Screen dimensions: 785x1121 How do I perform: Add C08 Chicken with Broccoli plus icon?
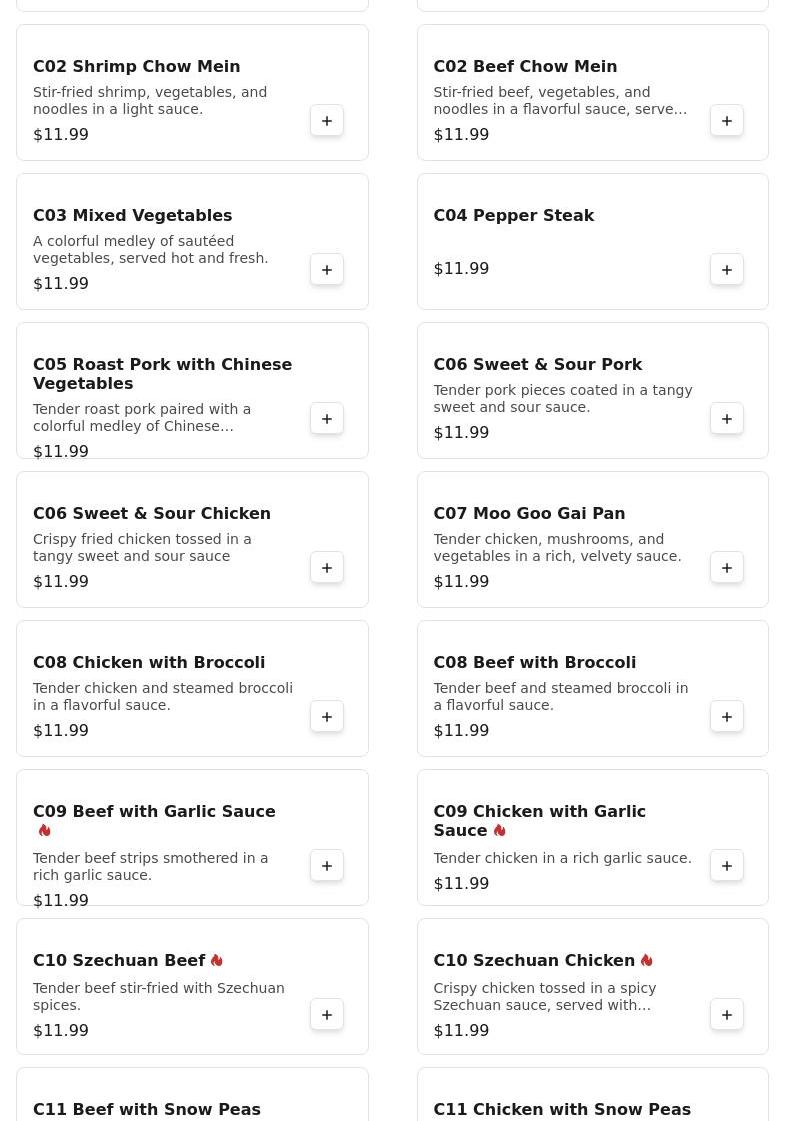point(327,716)
